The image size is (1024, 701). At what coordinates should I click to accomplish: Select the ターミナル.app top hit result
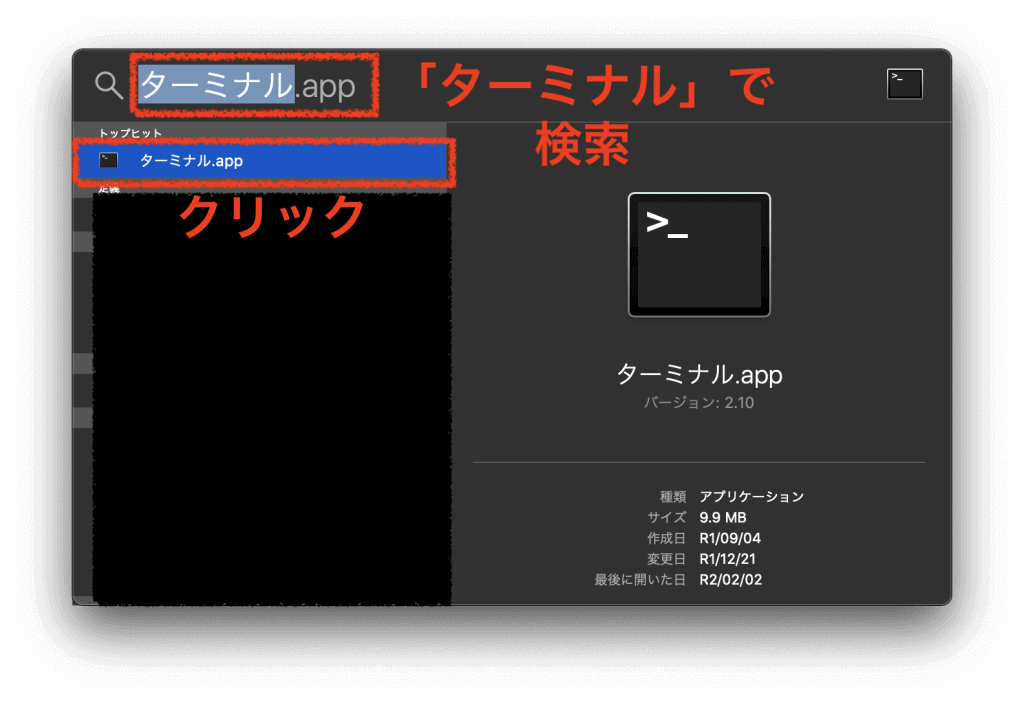point(263,161)
